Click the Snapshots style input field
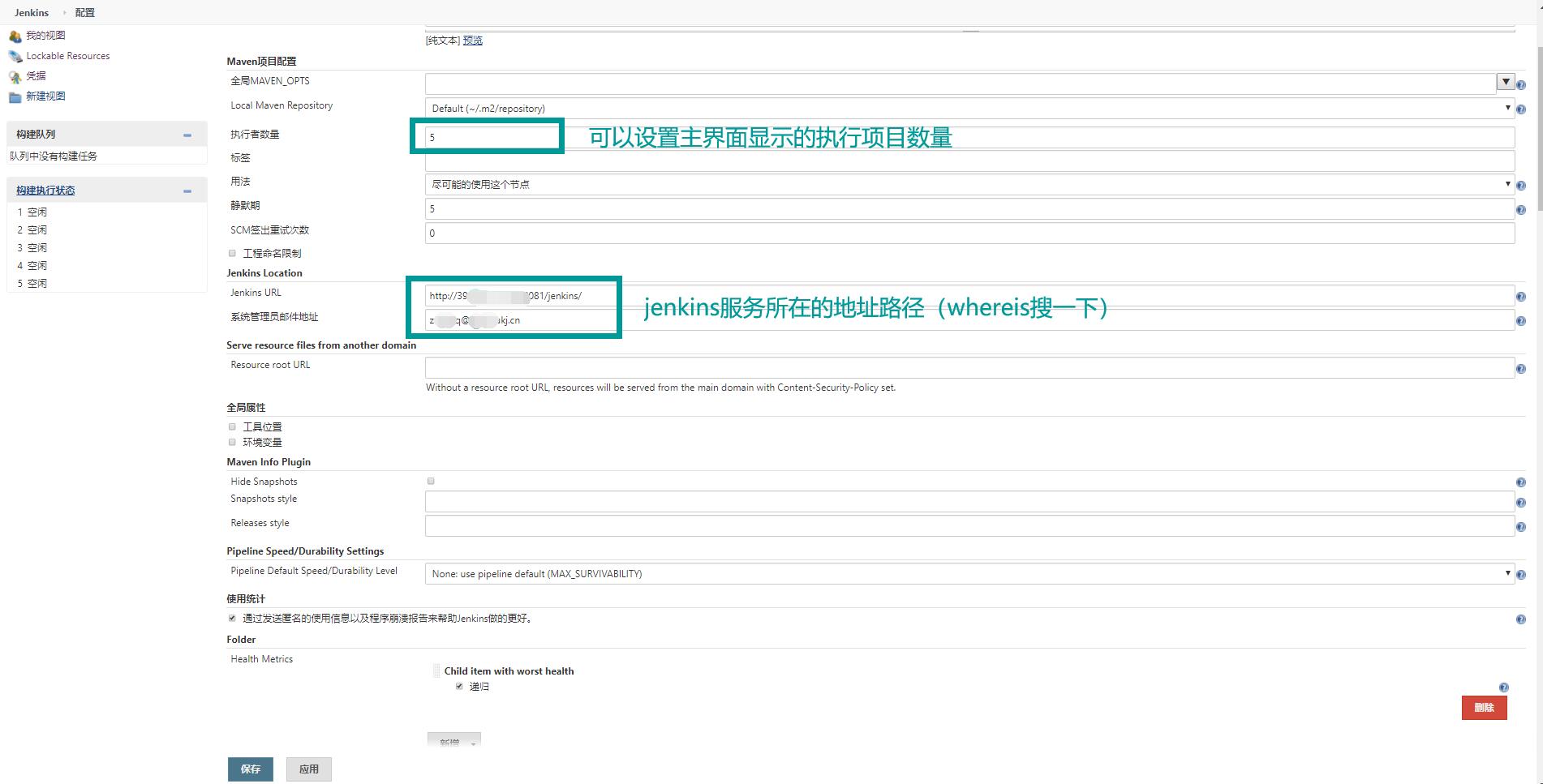This screenshot has width=1543, height=784. [969, 502]
